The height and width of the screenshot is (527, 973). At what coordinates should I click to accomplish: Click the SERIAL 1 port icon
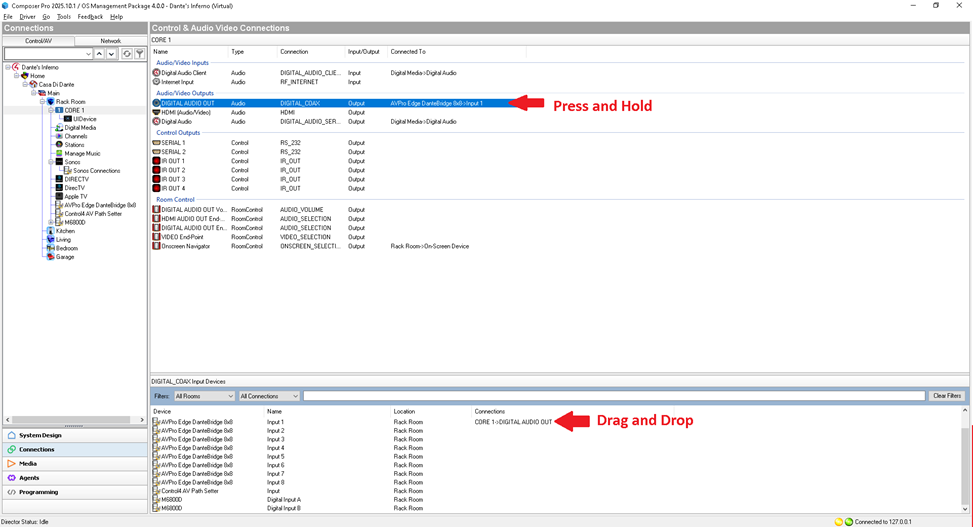(x=157, y=143)
